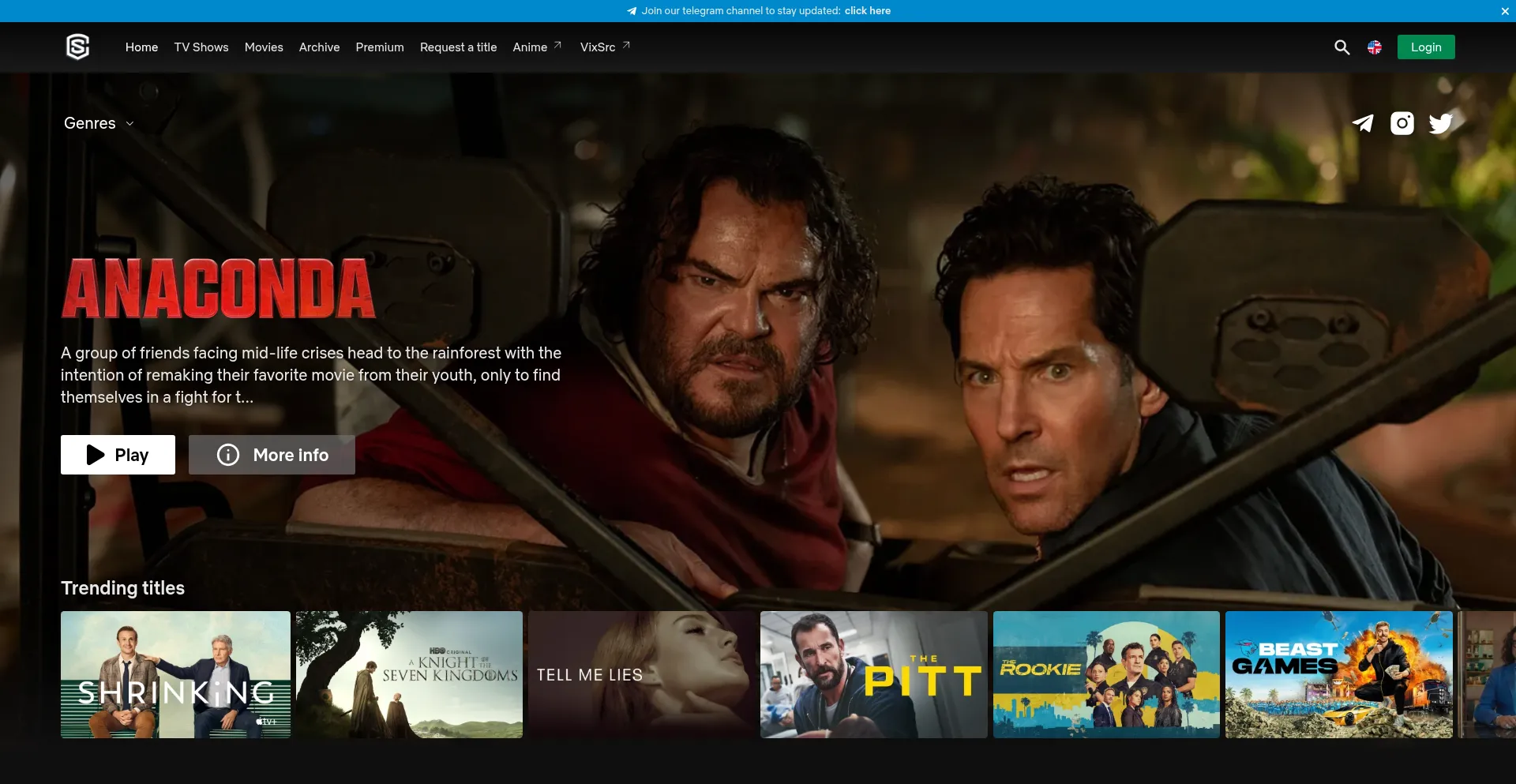1516x784 pixels.
Task: Open Request a title page
Action: (x=458, y=47)
